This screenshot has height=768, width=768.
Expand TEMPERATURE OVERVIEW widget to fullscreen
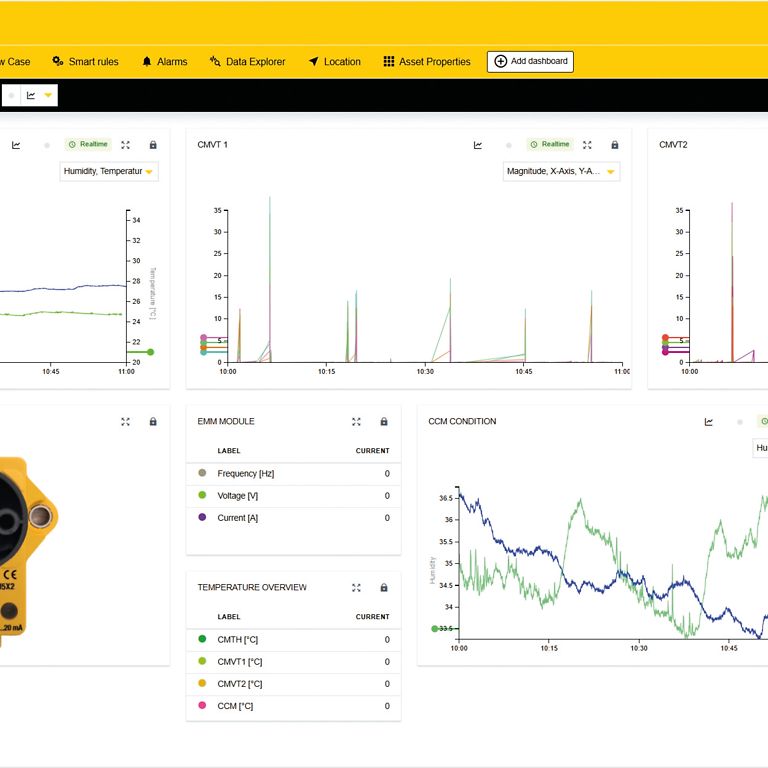coord(356,588)
